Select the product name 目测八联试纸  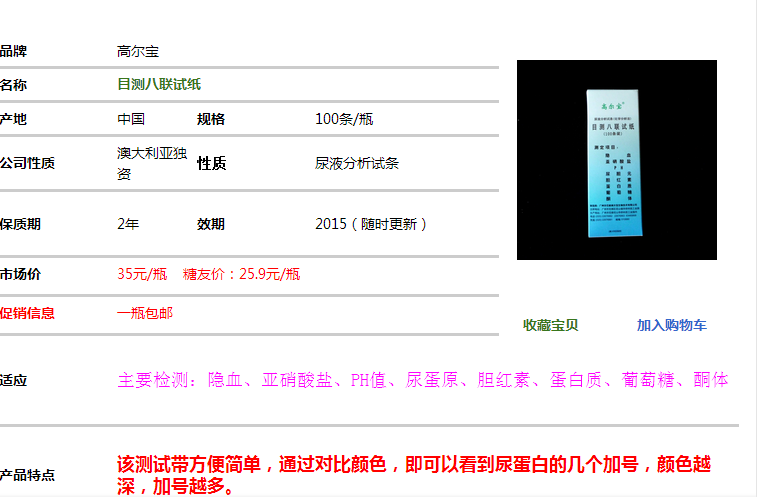159,85
